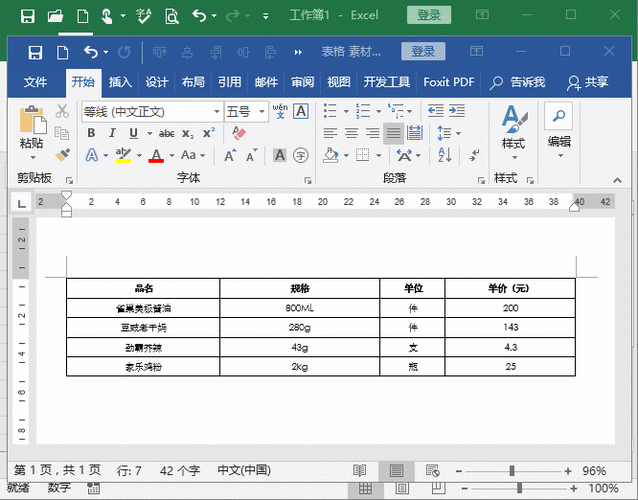
Task: Toggle character shading
Action: click(280, 155)
